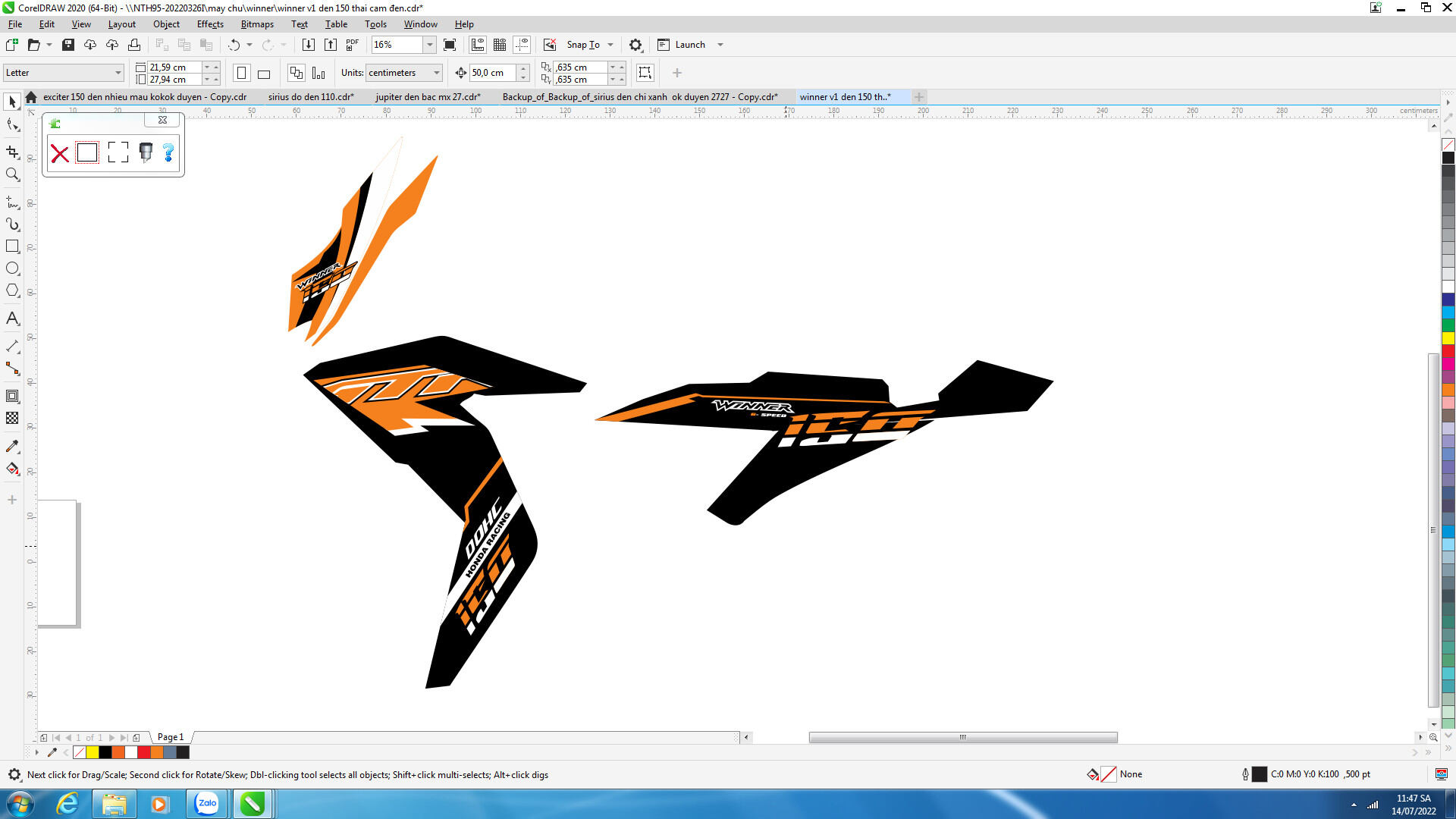
Task: Click the Export icon
Action: coord(331,45)
